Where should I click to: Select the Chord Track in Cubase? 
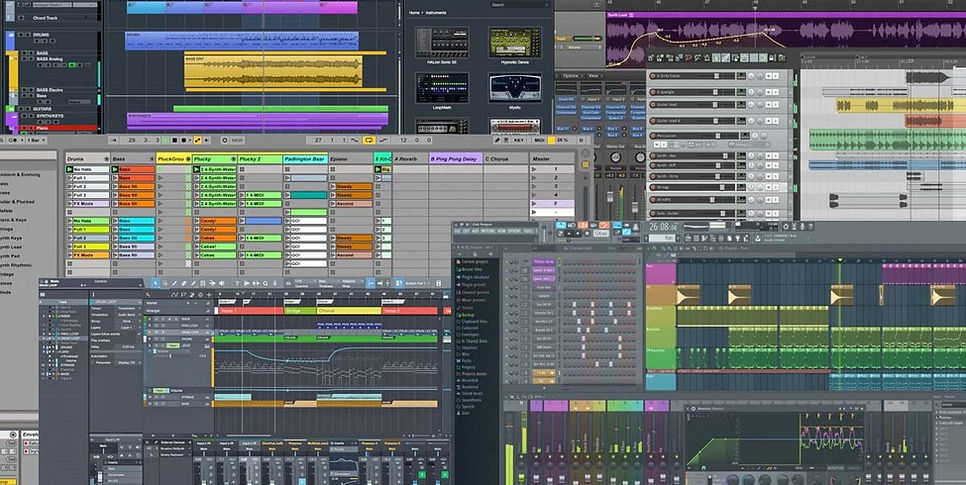point(44,18)
